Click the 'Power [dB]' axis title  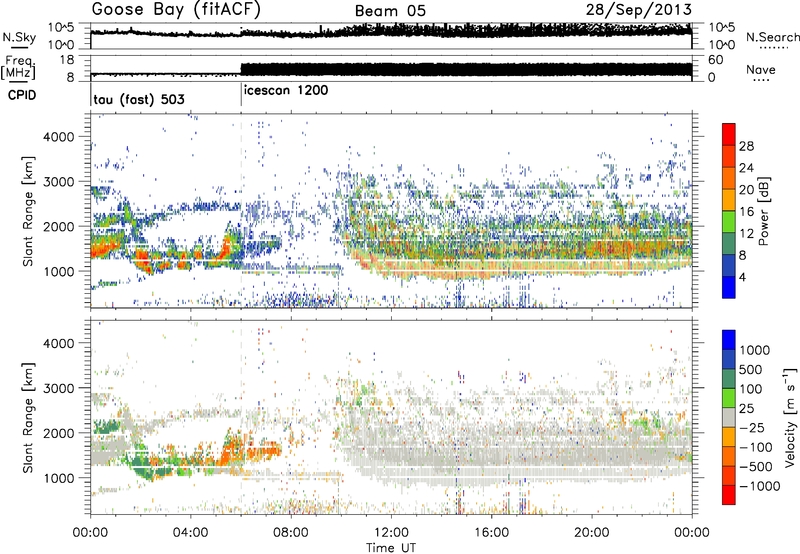[x=763, y=211]
